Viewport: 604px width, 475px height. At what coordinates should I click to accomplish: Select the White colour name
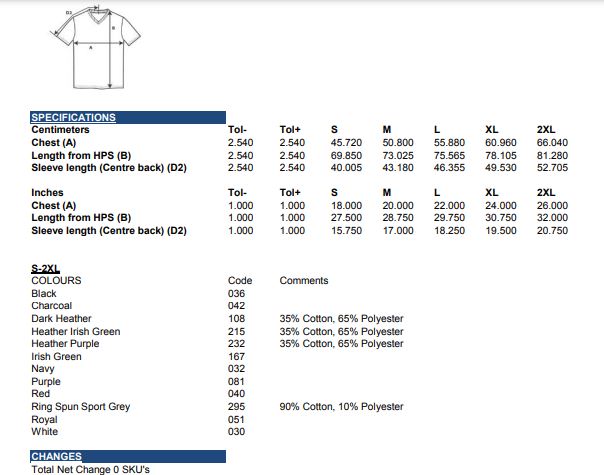tap(45, 432)
